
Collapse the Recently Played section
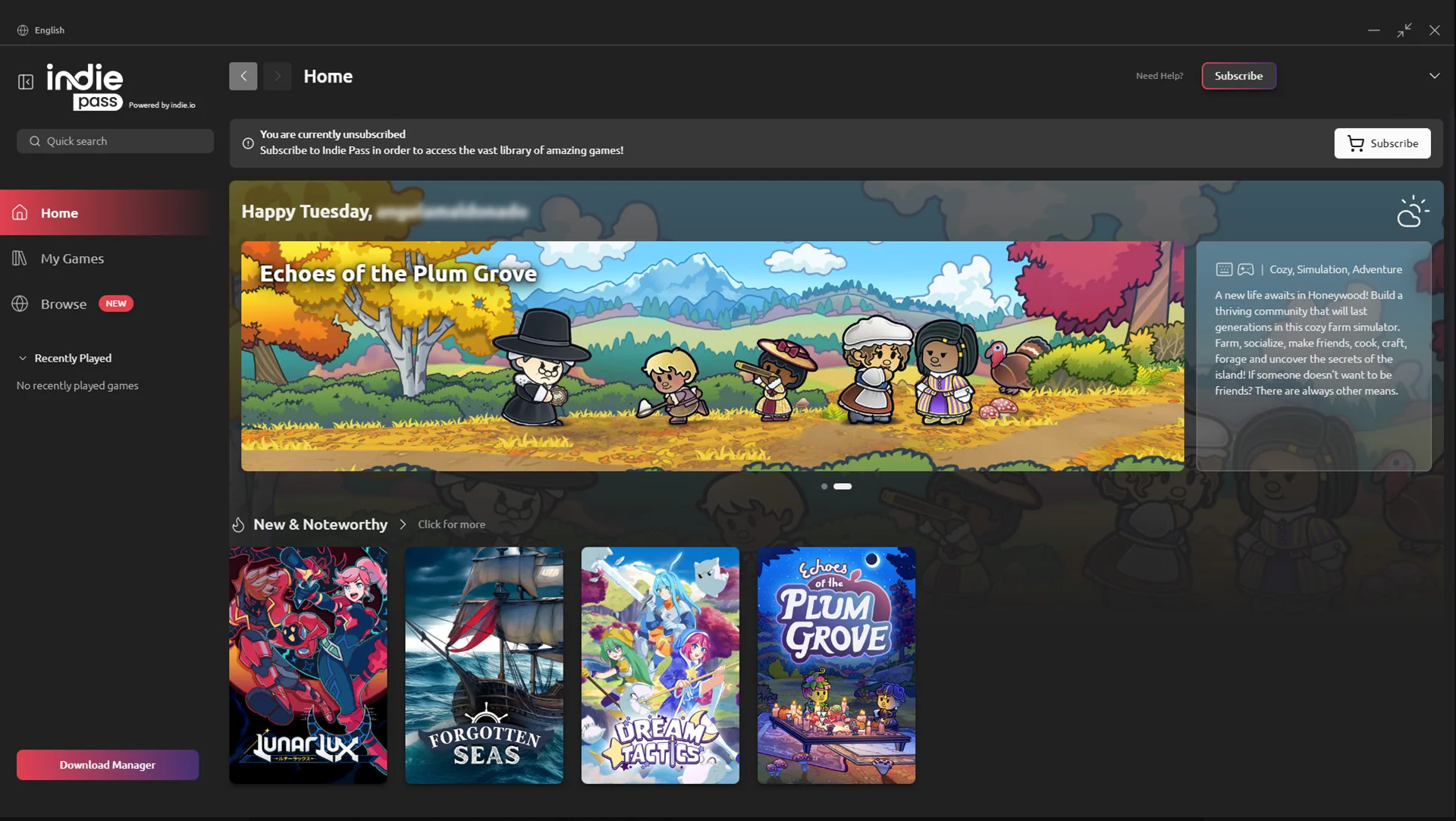tap(23, 358)
